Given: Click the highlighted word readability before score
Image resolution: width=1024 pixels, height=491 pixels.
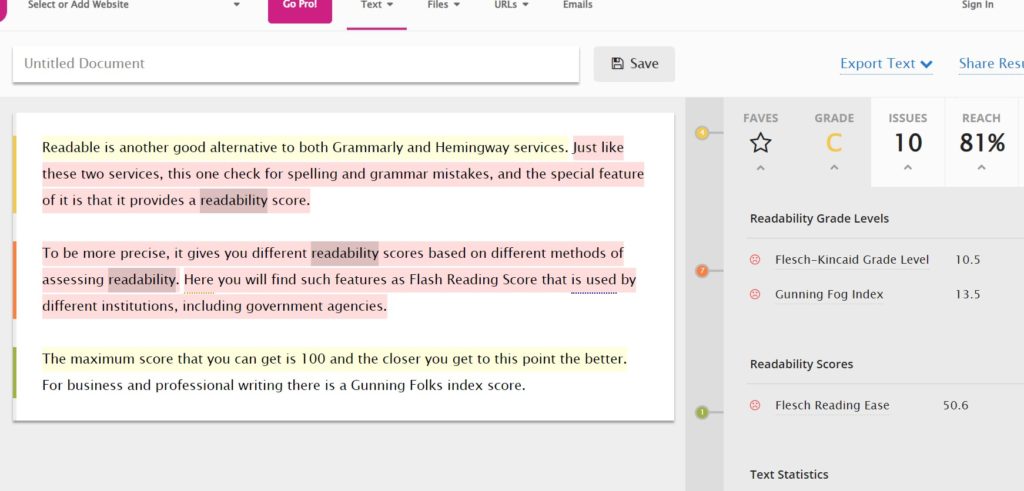Looking at the screenshot, I should pyautogui.click(x=234, y=201).
